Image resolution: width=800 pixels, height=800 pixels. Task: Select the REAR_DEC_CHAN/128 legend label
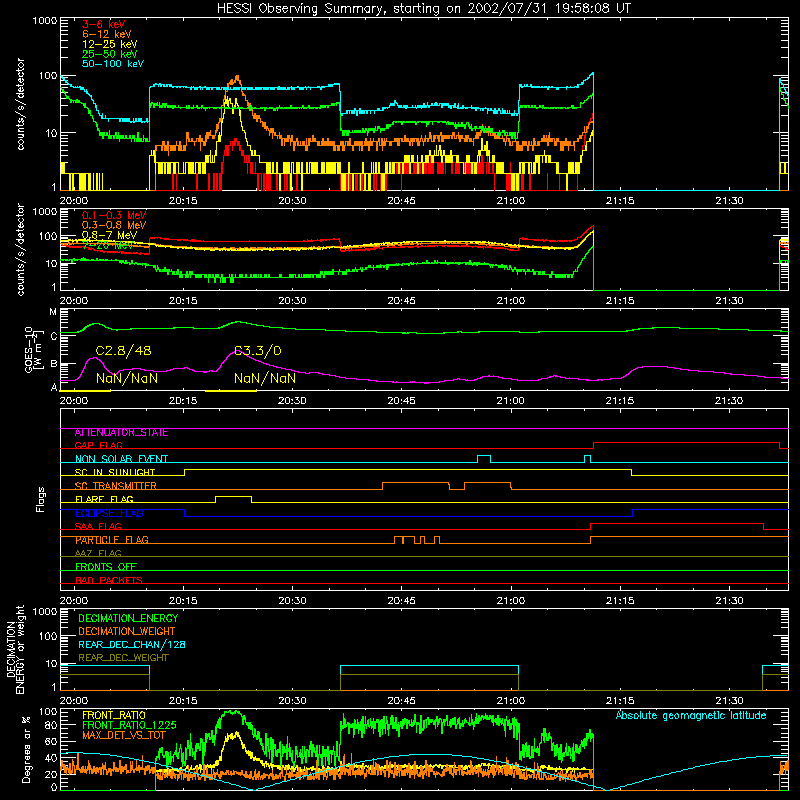coord(132,645)
